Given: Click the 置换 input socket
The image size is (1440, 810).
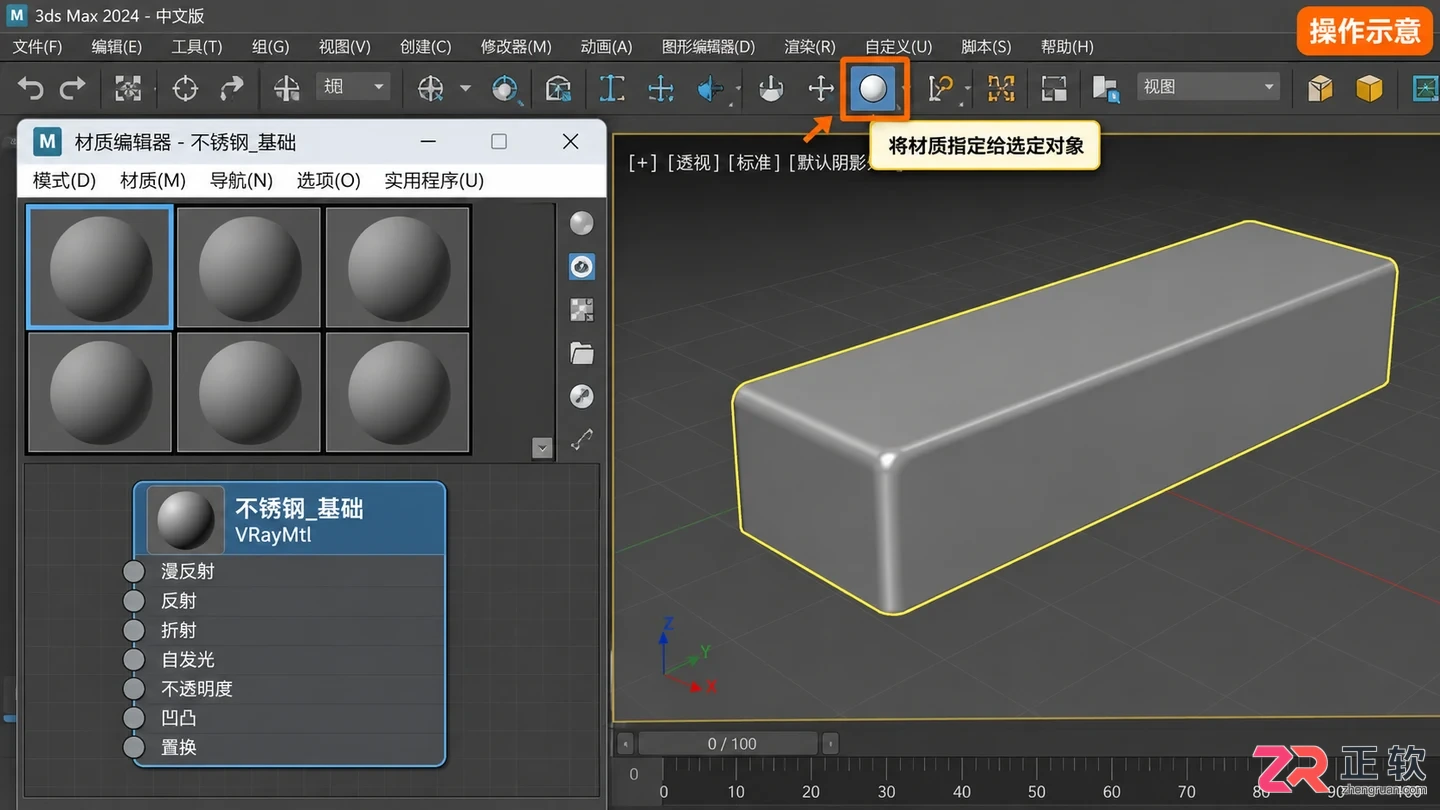Looking at the screenshot, I should (134, 747).
